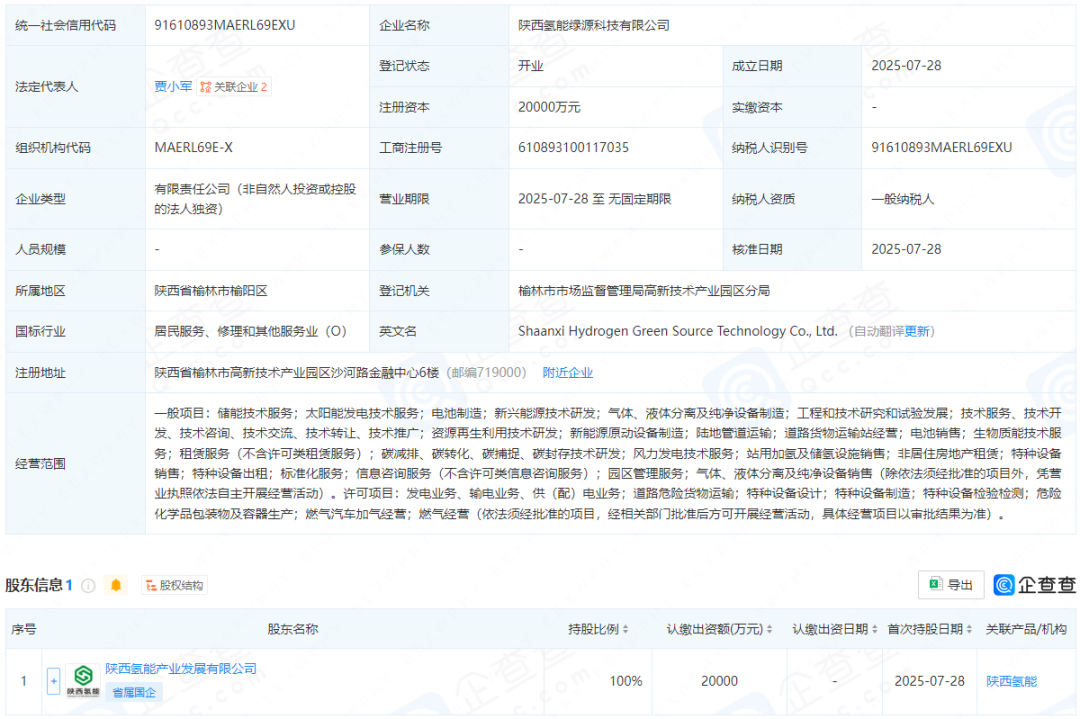
Task: Click 股东名称 column header
Action: click(293, 629)
